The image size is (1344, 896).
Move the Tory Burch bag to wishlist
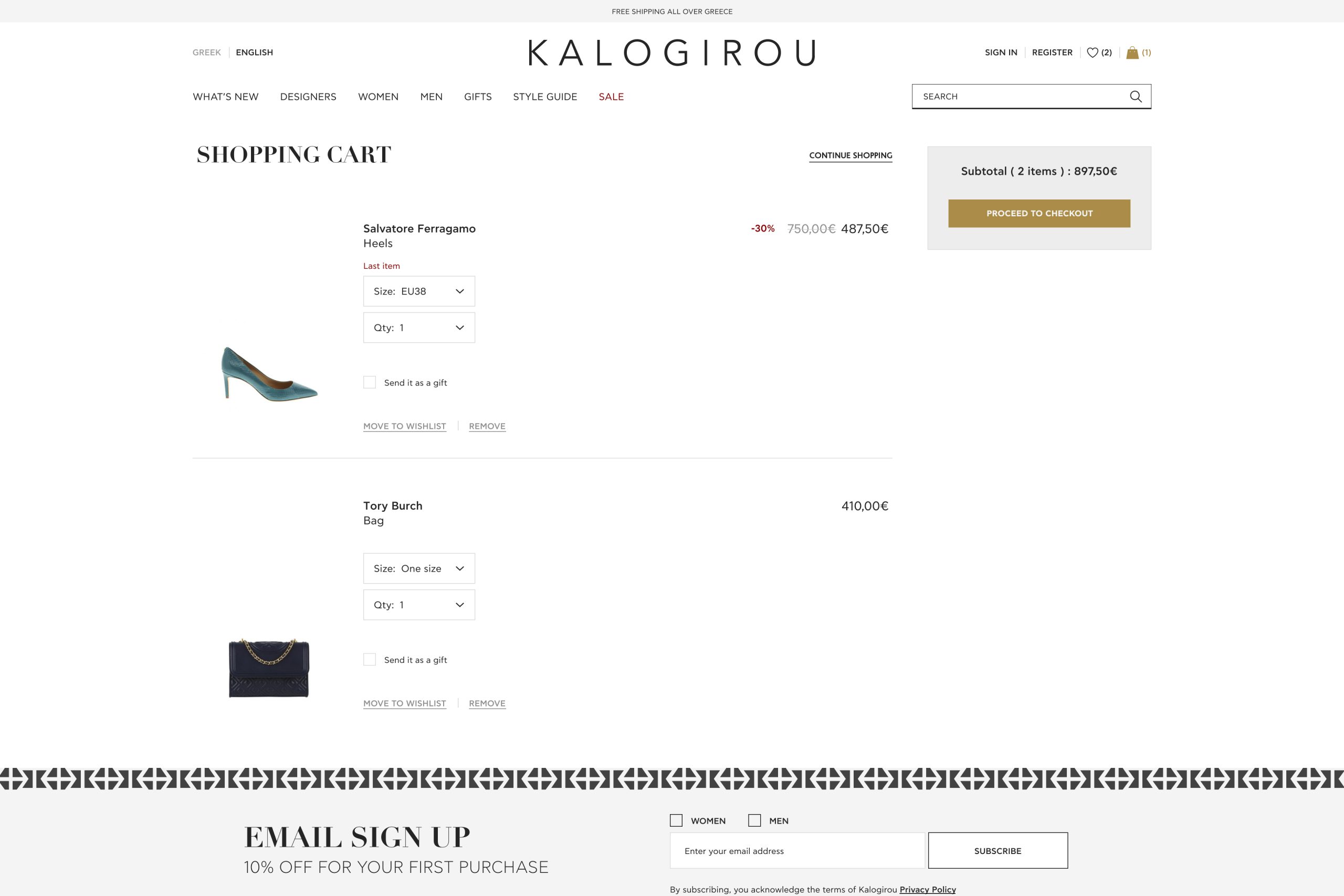(405, 703)
